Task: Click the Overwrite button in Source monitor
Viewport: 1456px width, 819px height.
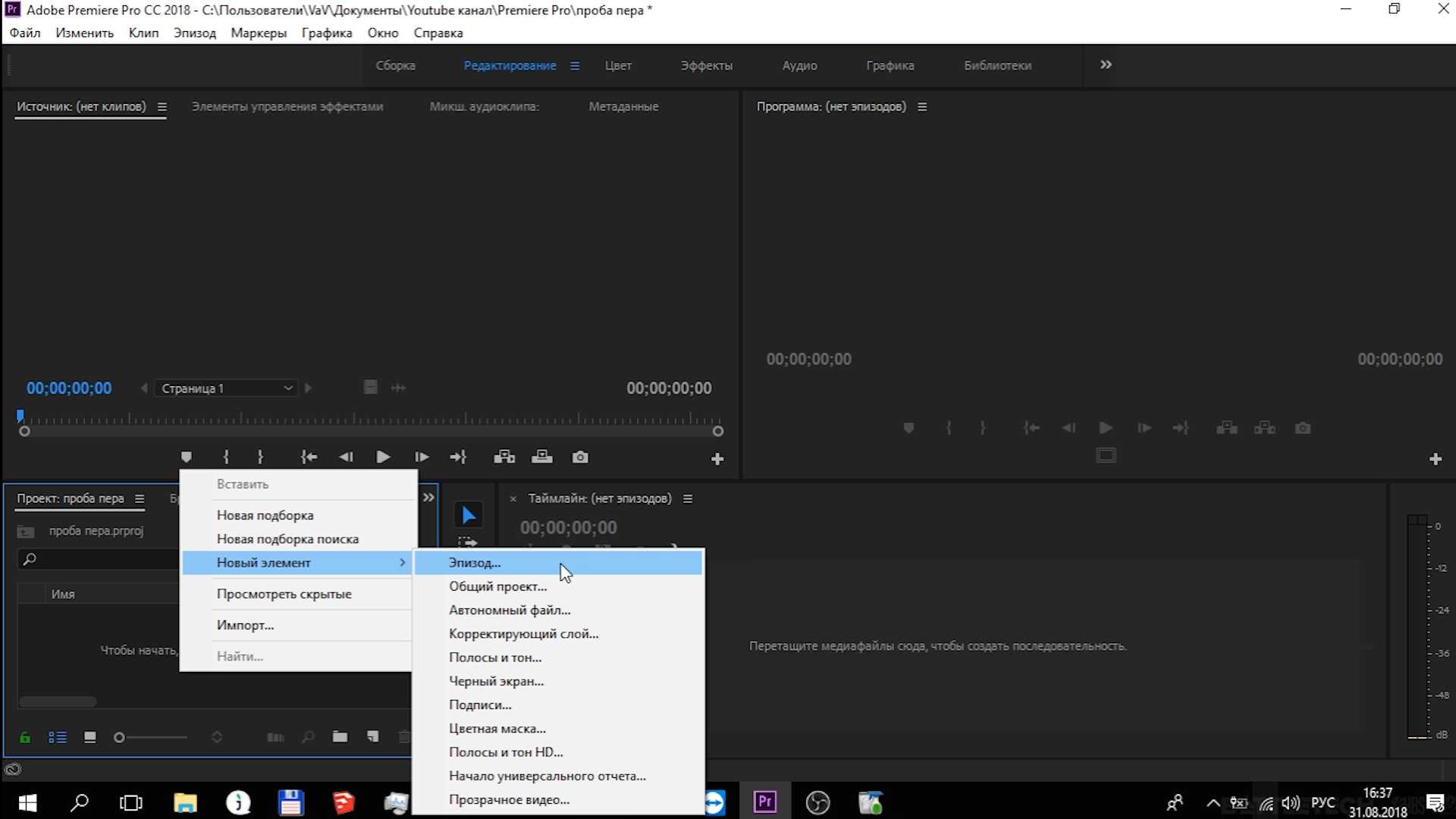Action: tap(542, 457)
